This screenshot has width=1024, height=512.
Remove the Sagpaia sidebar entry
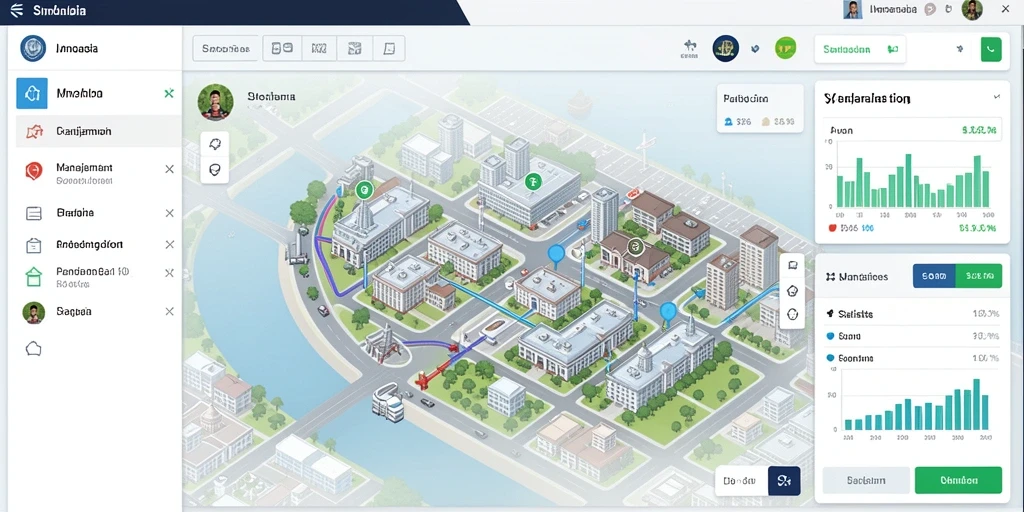[169, 312]
